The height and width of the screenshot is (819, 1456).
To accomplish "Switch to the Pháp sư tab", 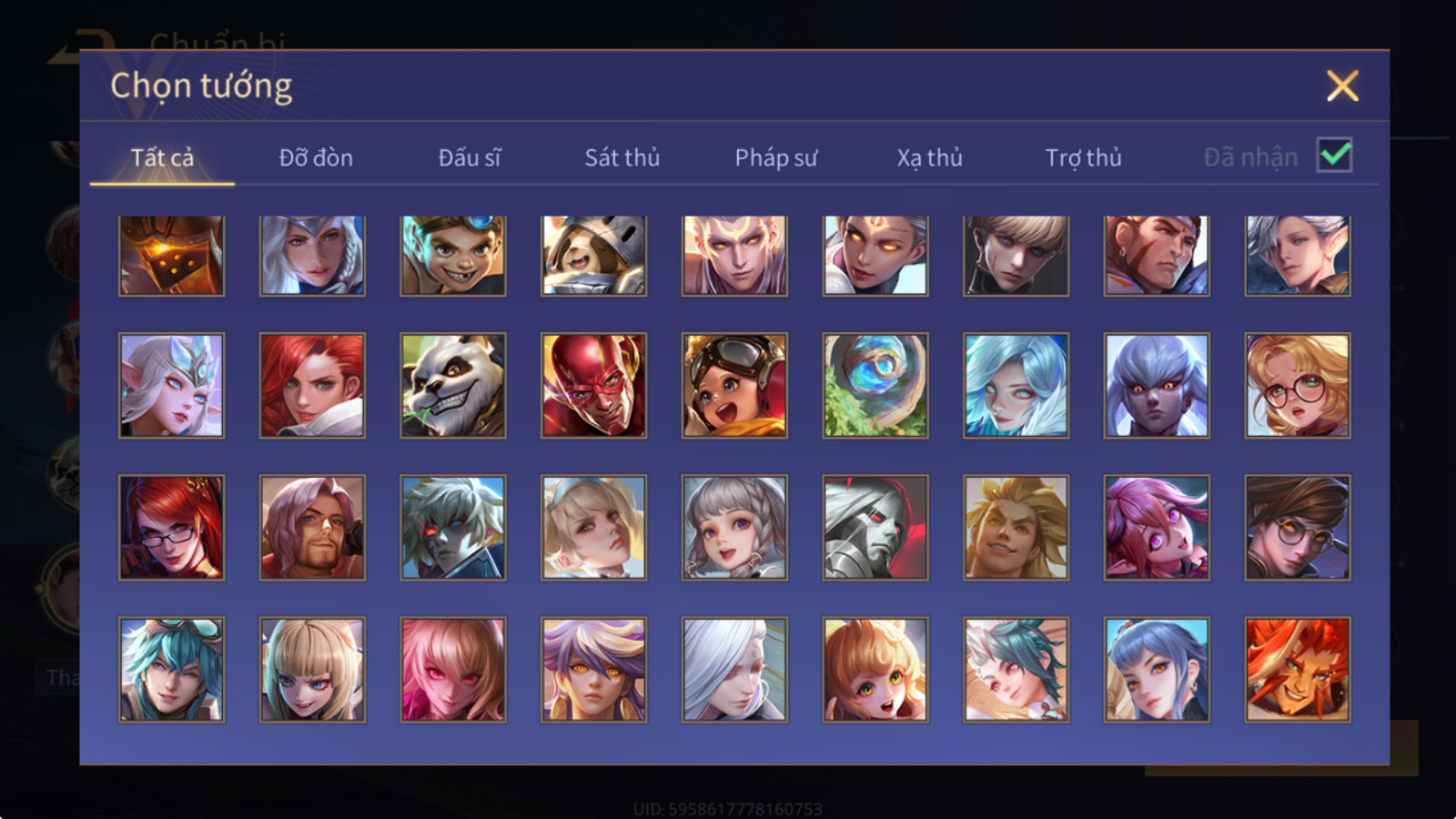I will [x=776, y=157].
